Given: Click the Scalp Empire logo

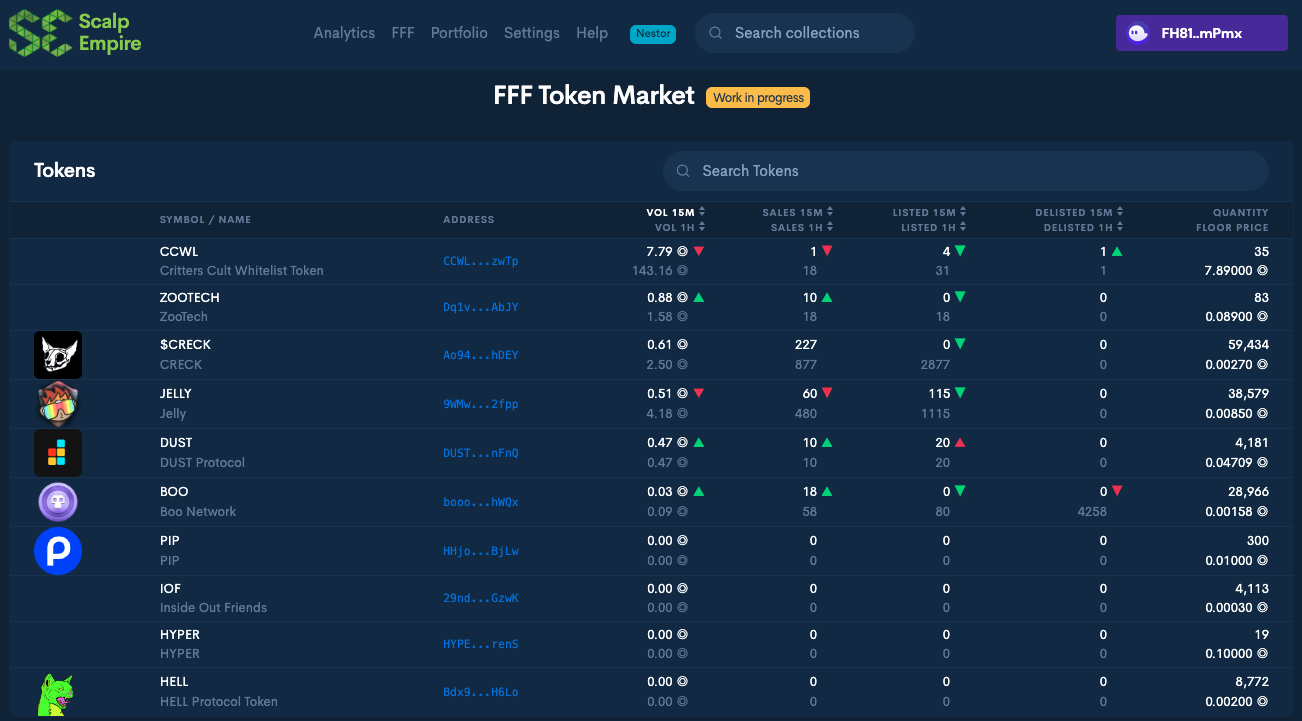Looking at the screenshot, I should pos(75,32).
